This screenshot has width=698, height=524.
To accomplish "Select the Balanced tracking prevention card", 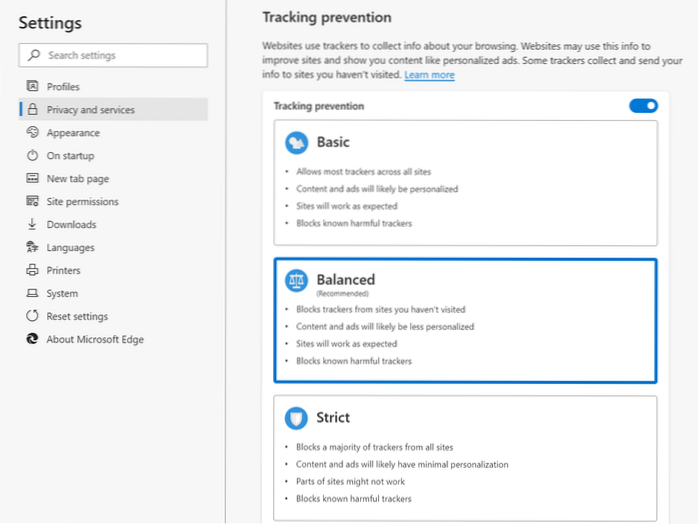I will pyautogui.click(x=465, y=320).
